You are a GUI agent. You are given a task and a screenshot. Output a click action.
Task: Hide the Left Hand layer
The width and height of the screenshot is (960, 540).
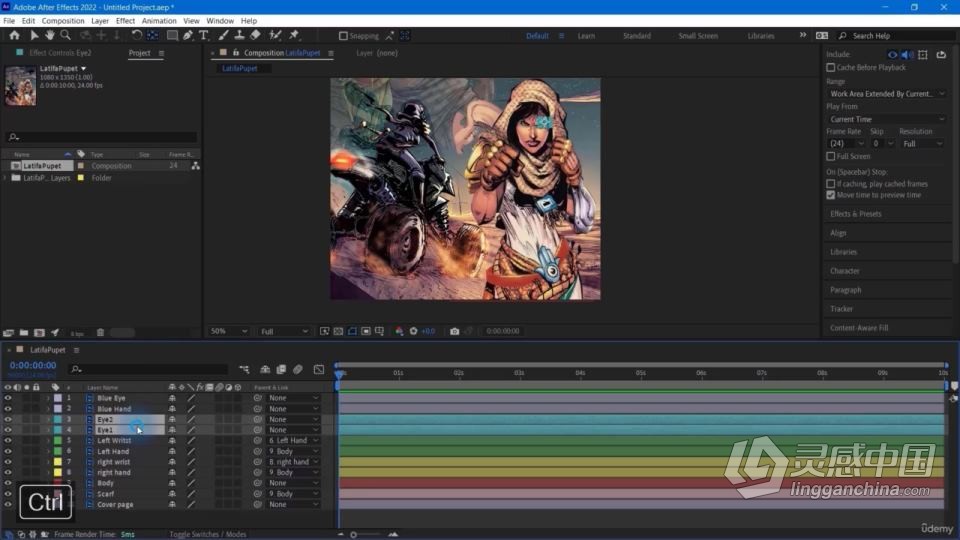tap(8, 451)
